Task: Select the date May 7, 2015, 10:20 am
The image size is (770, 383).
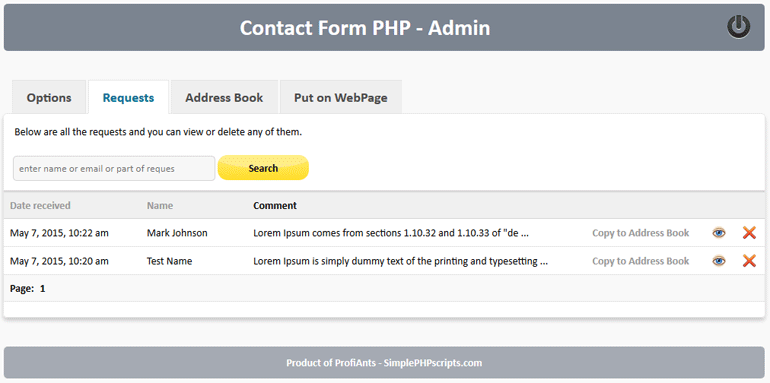Action: pos(59,261)
